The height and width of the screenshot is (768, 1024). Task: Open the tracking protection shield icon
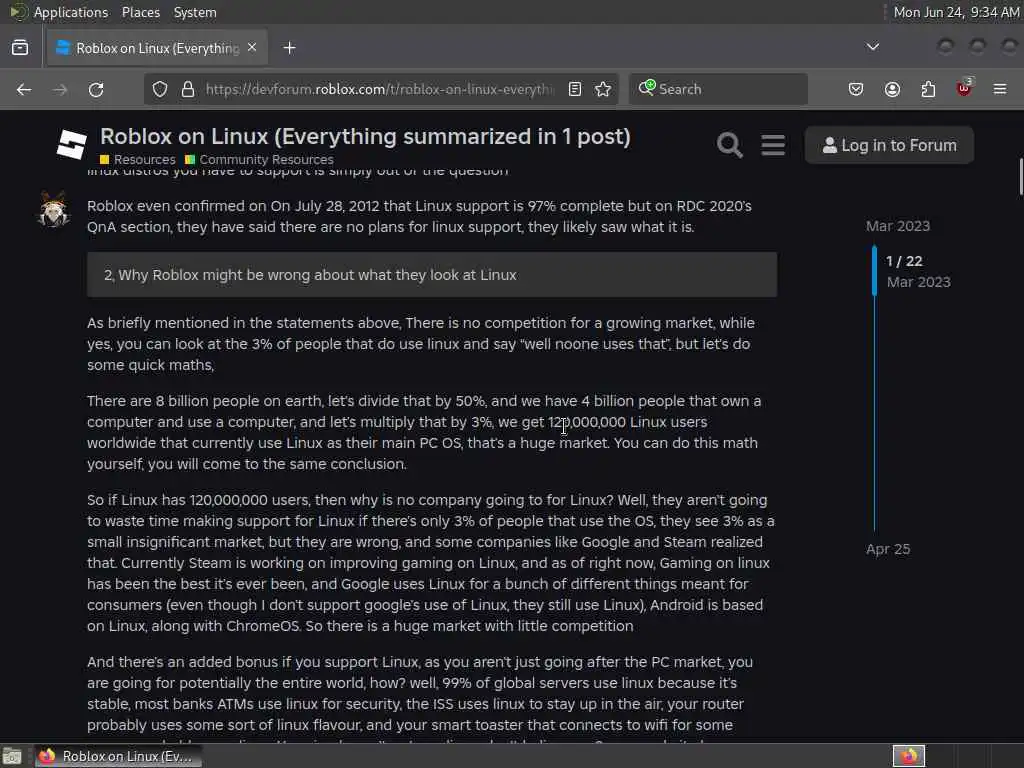(160, 89)
